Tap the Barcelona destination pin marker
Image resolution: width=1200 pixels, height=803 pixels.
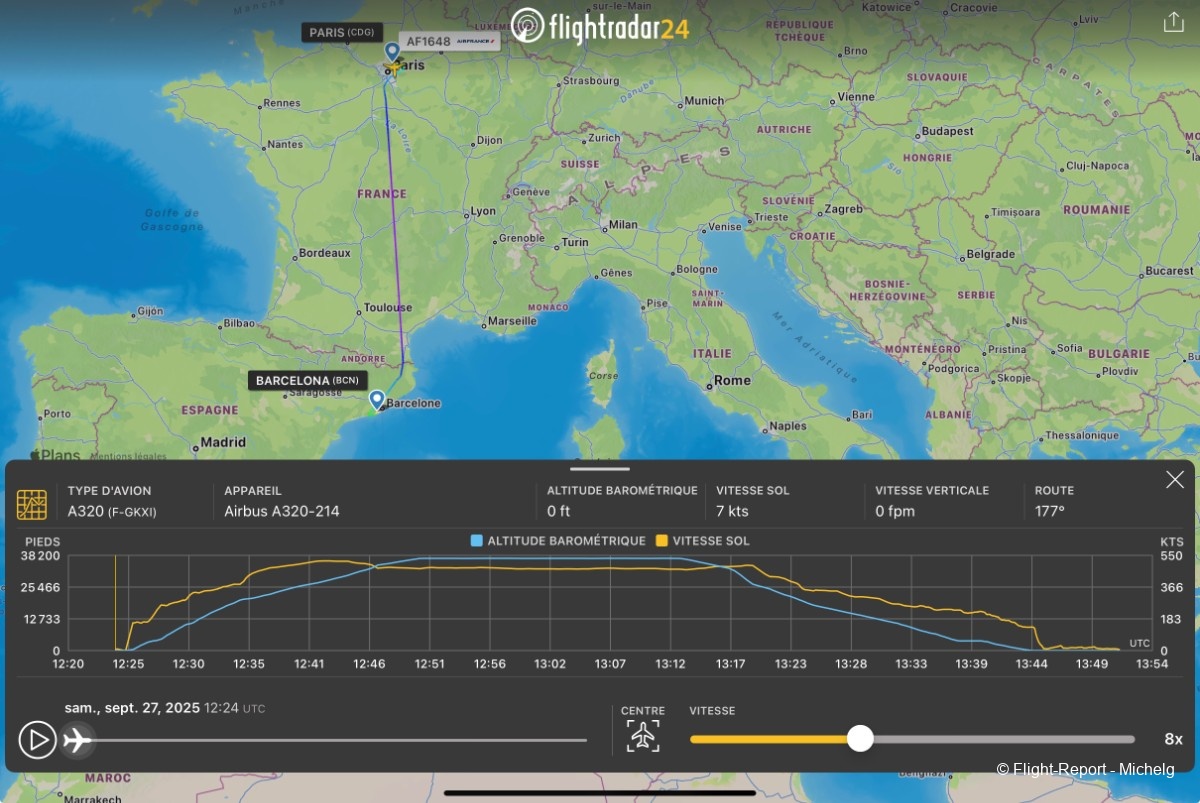pos(377,401)
